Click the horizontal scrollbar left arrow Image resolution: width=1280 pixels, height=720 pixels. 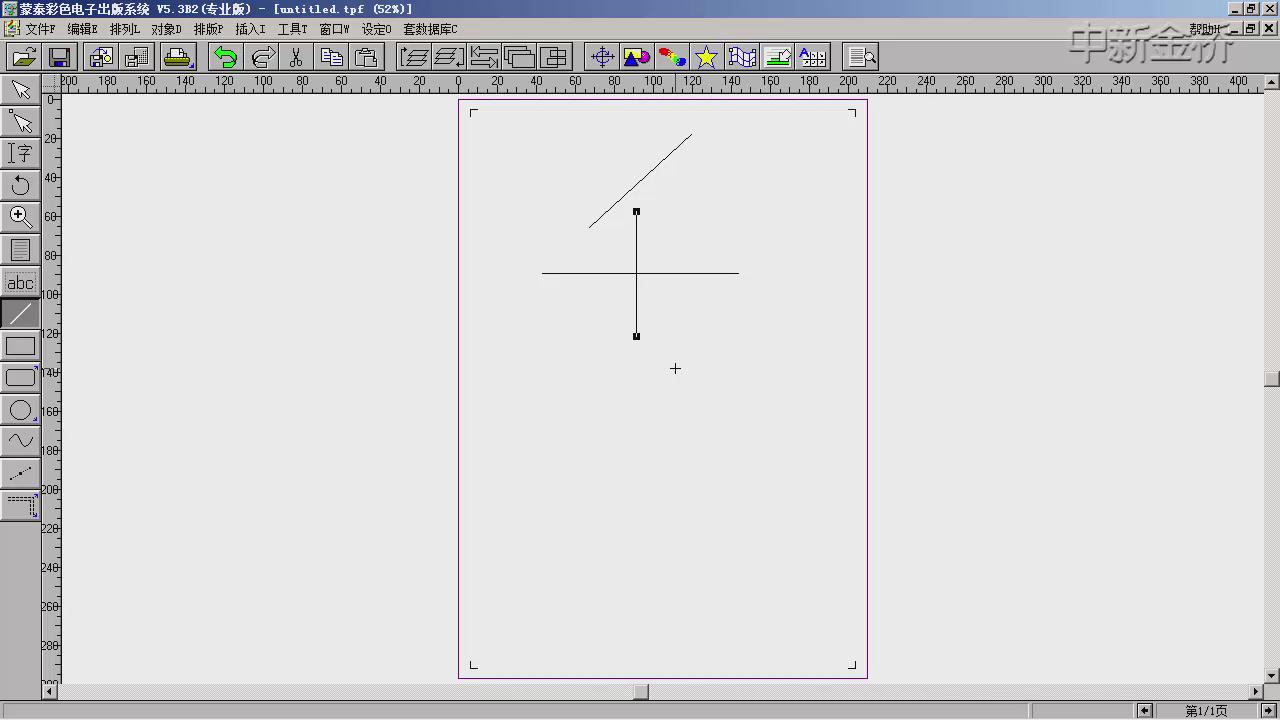(50, 691)
